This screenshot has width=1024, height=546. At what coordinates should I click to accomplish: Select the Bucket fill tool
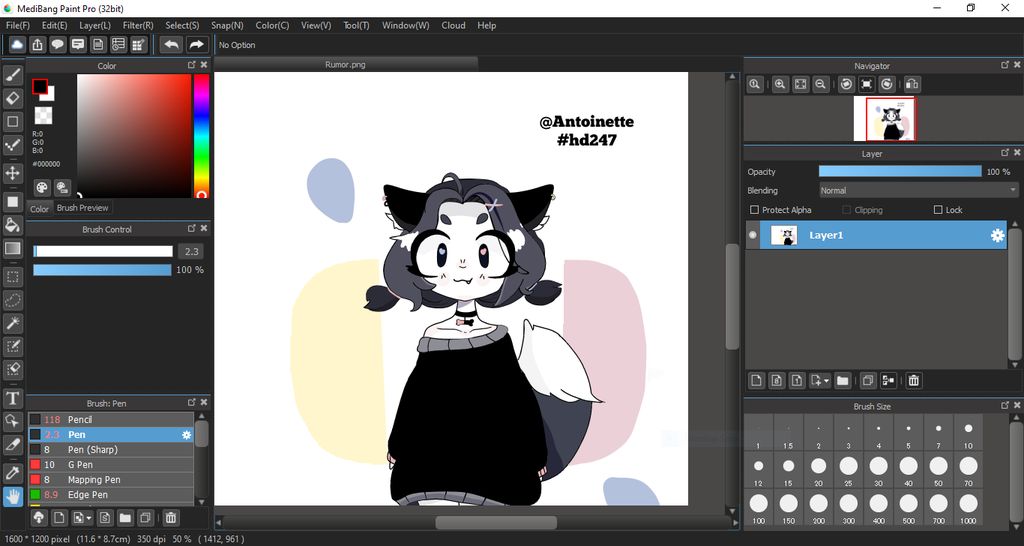(x=12, y=225)
